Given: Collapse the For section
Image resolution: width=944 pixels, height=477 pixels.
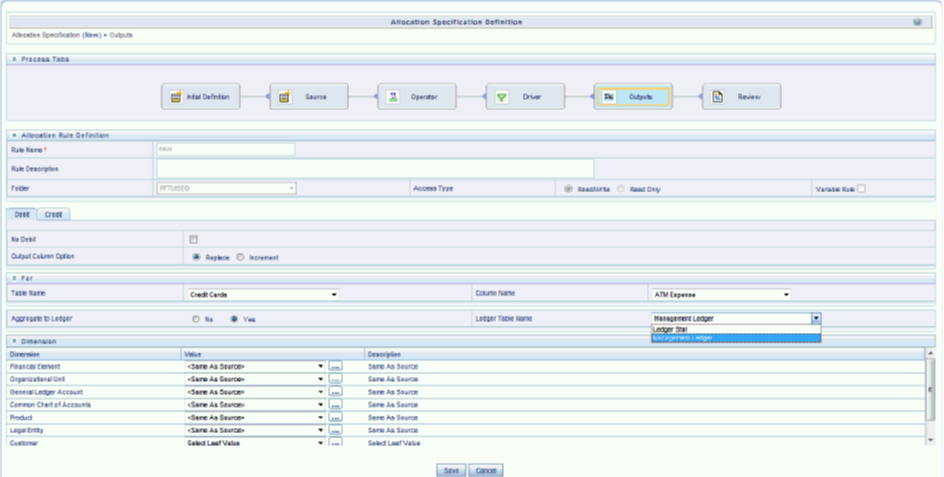Looking at the screenshot, I should (x=14, y=278).
